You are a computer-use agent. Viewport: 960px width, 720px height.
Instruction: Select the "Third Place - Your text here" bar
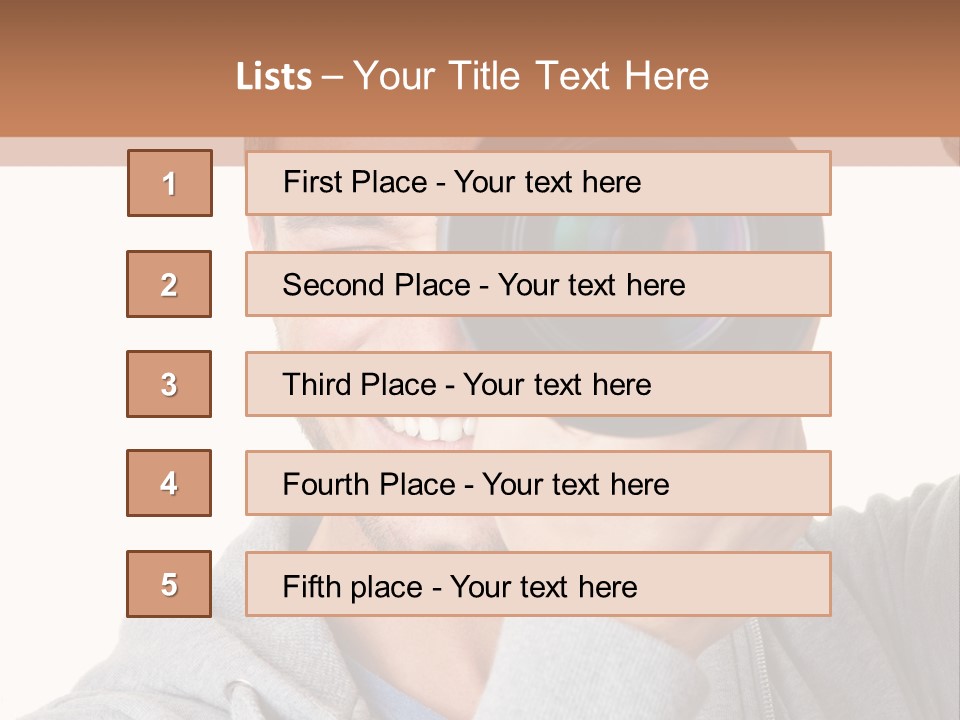click(x=538, y=384)
